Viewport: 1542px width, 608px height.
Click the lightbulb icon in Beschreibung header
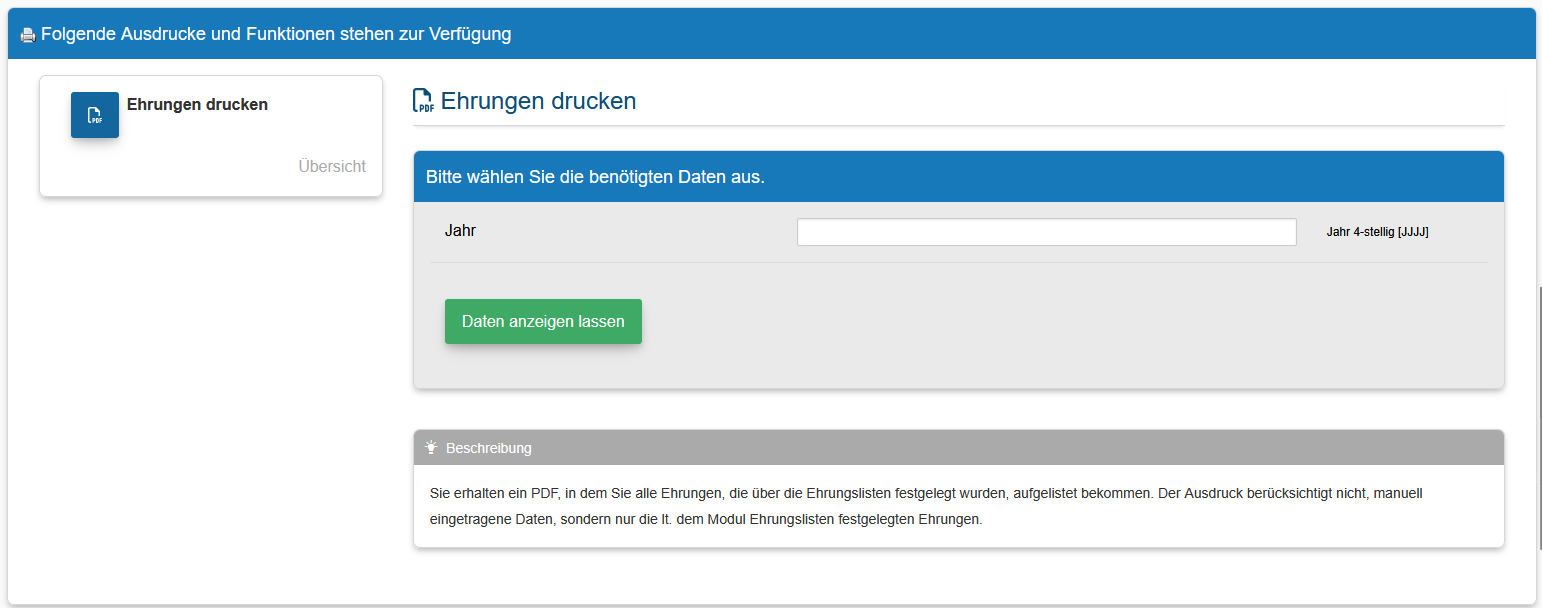pyautogui.click(x=431, y=448)
